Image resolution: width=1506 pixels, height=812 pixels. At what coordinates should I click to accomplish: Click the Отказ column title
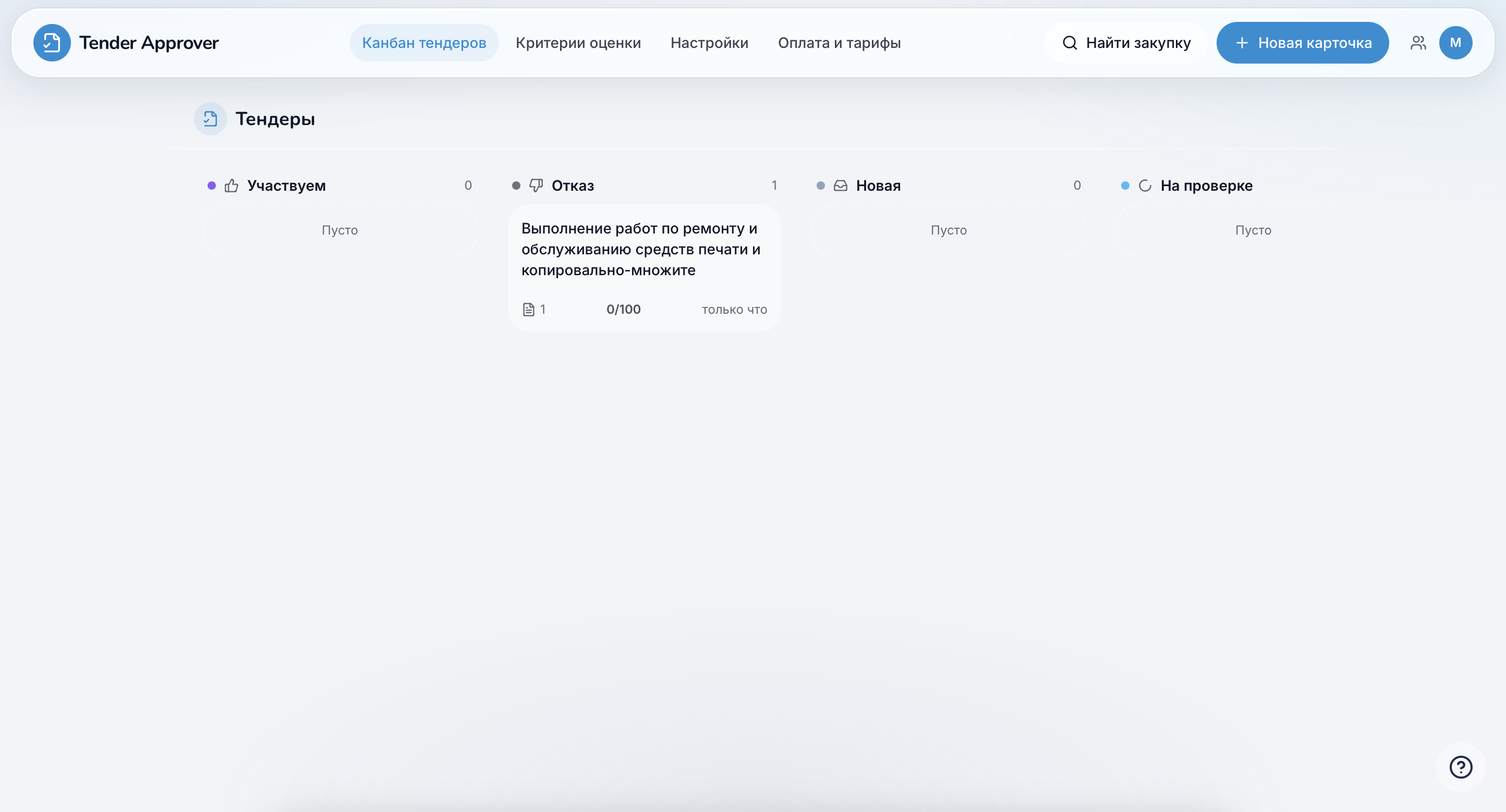[573, 186]
